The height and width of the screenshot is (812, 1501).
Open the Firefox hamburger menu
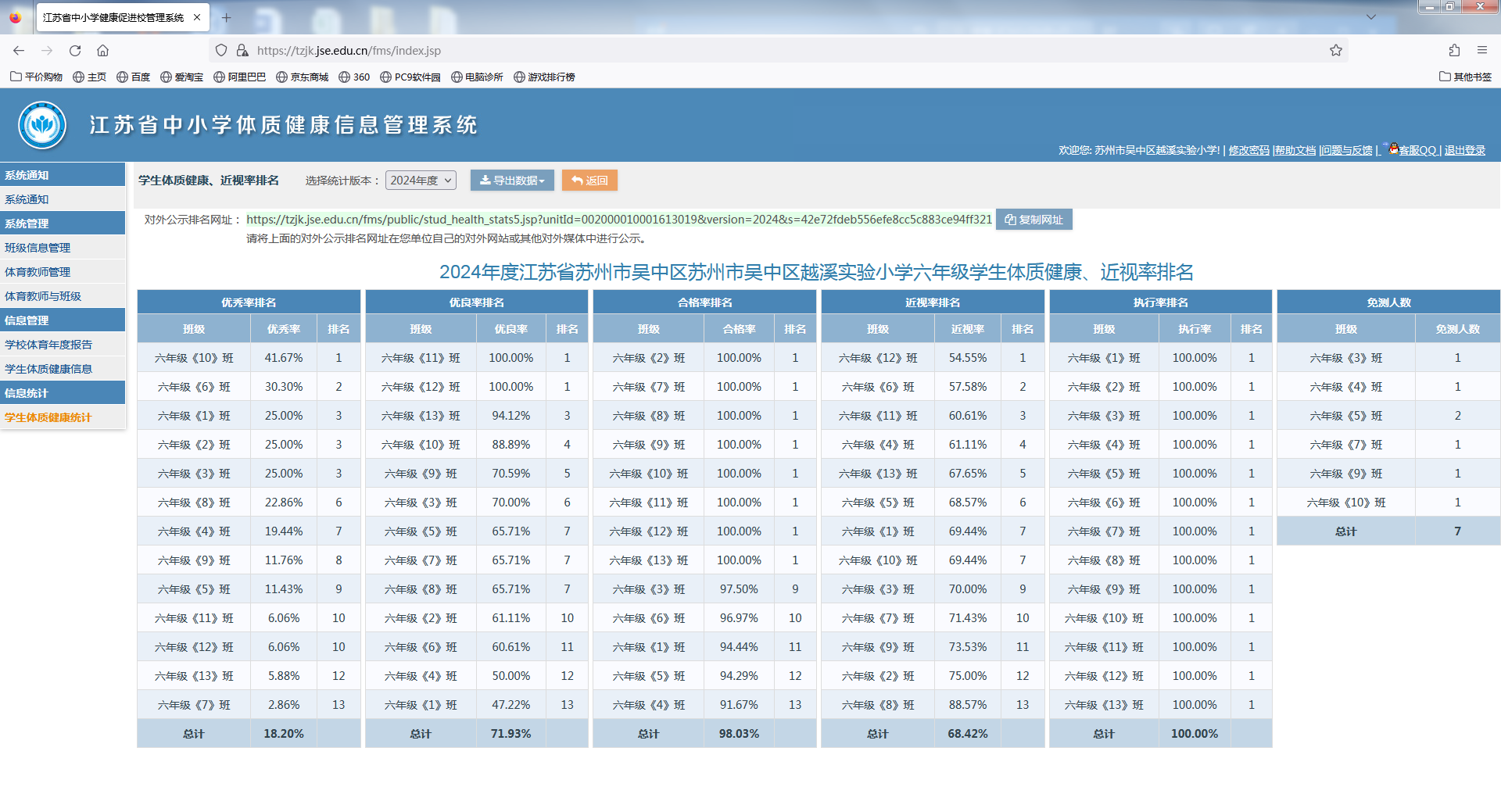click(x=1482, y=51)
